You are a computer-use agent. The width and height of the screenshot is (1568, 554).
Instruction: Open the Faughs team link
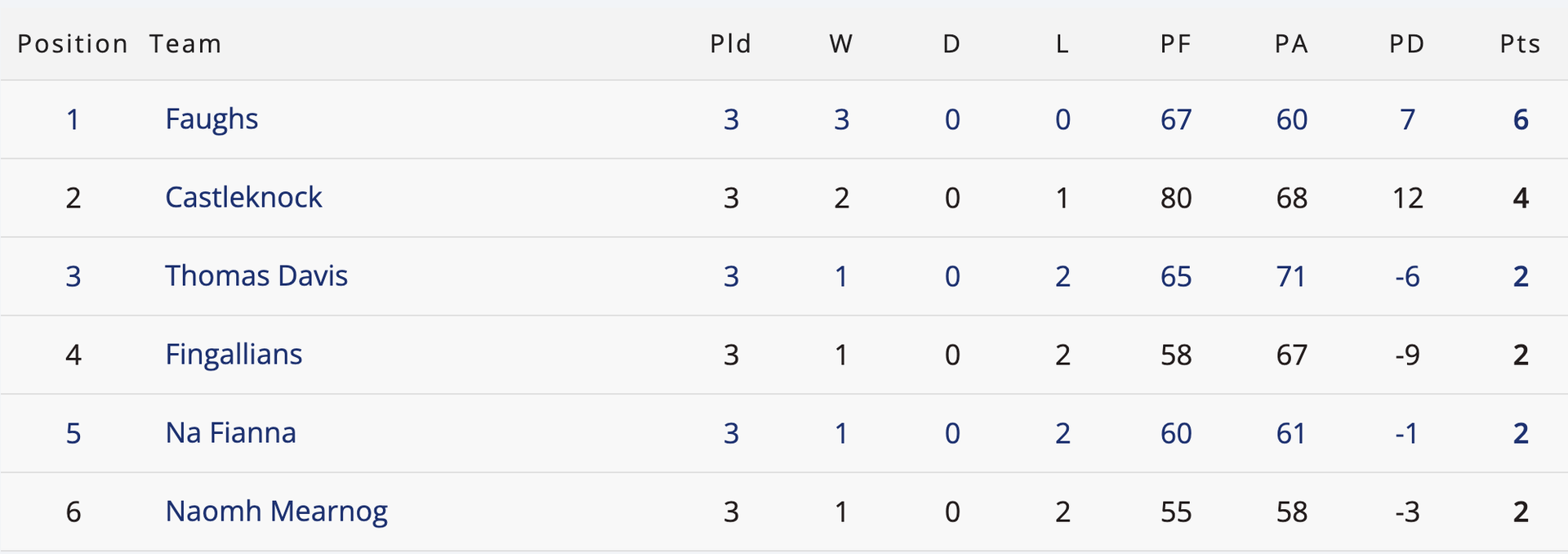[x=212, y=119]
